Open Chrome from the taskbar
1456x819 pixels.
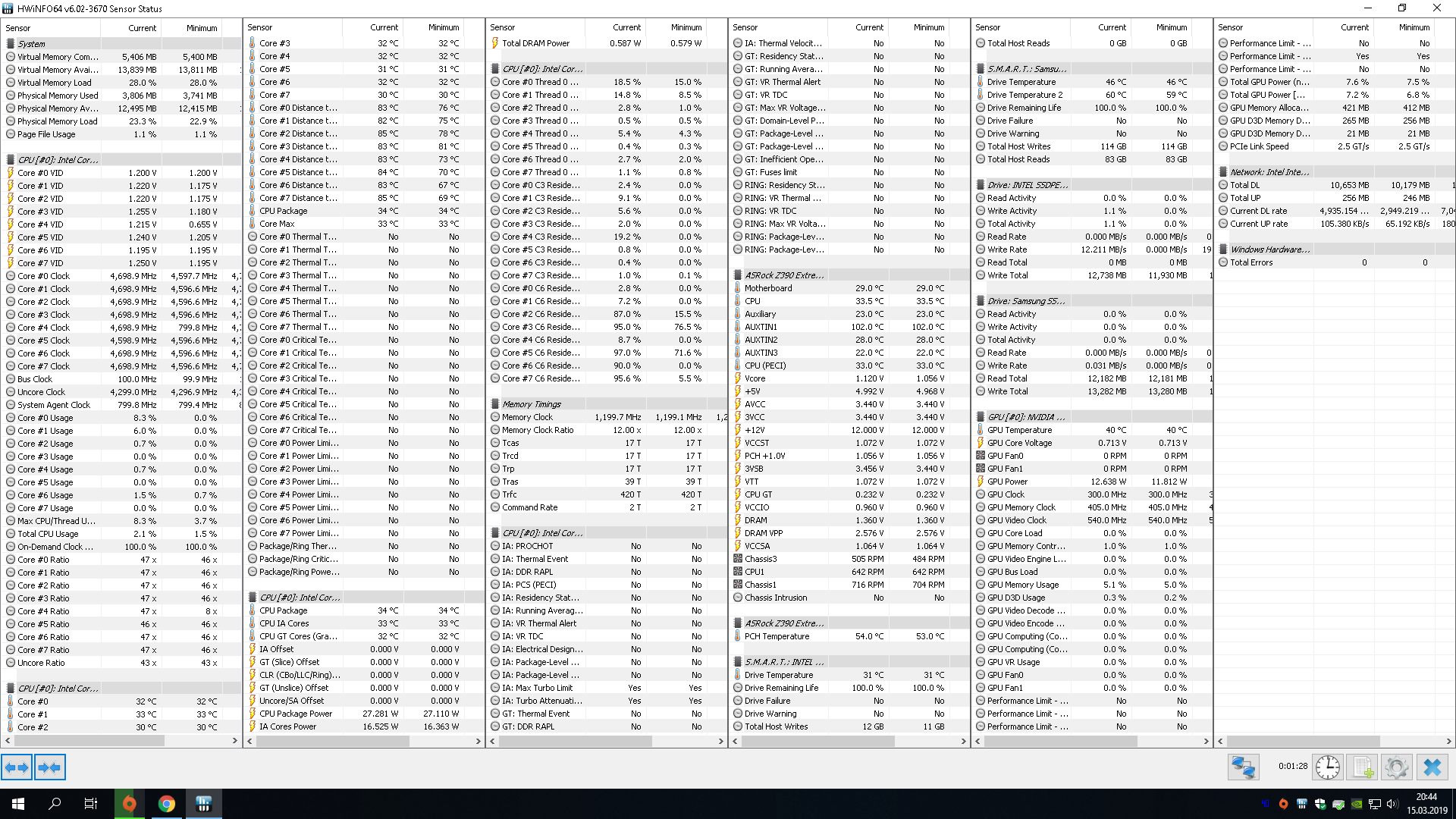click(167, 804)
